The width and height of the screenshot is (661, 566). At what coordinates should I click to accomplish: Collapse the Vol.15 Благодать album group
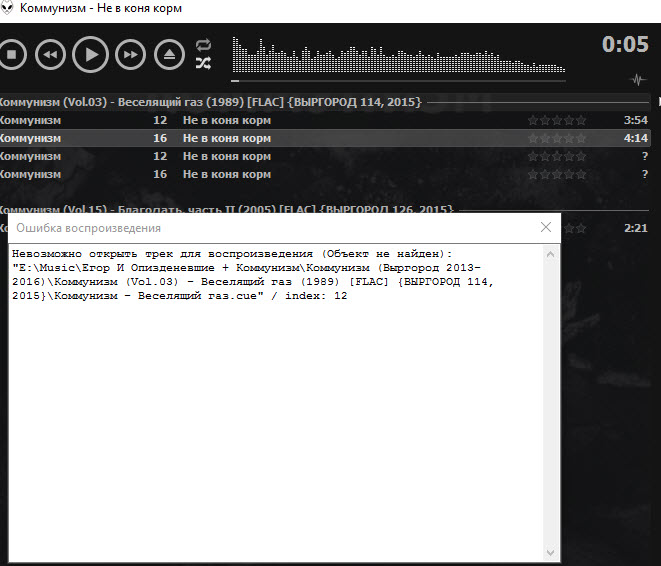[226, 209]
